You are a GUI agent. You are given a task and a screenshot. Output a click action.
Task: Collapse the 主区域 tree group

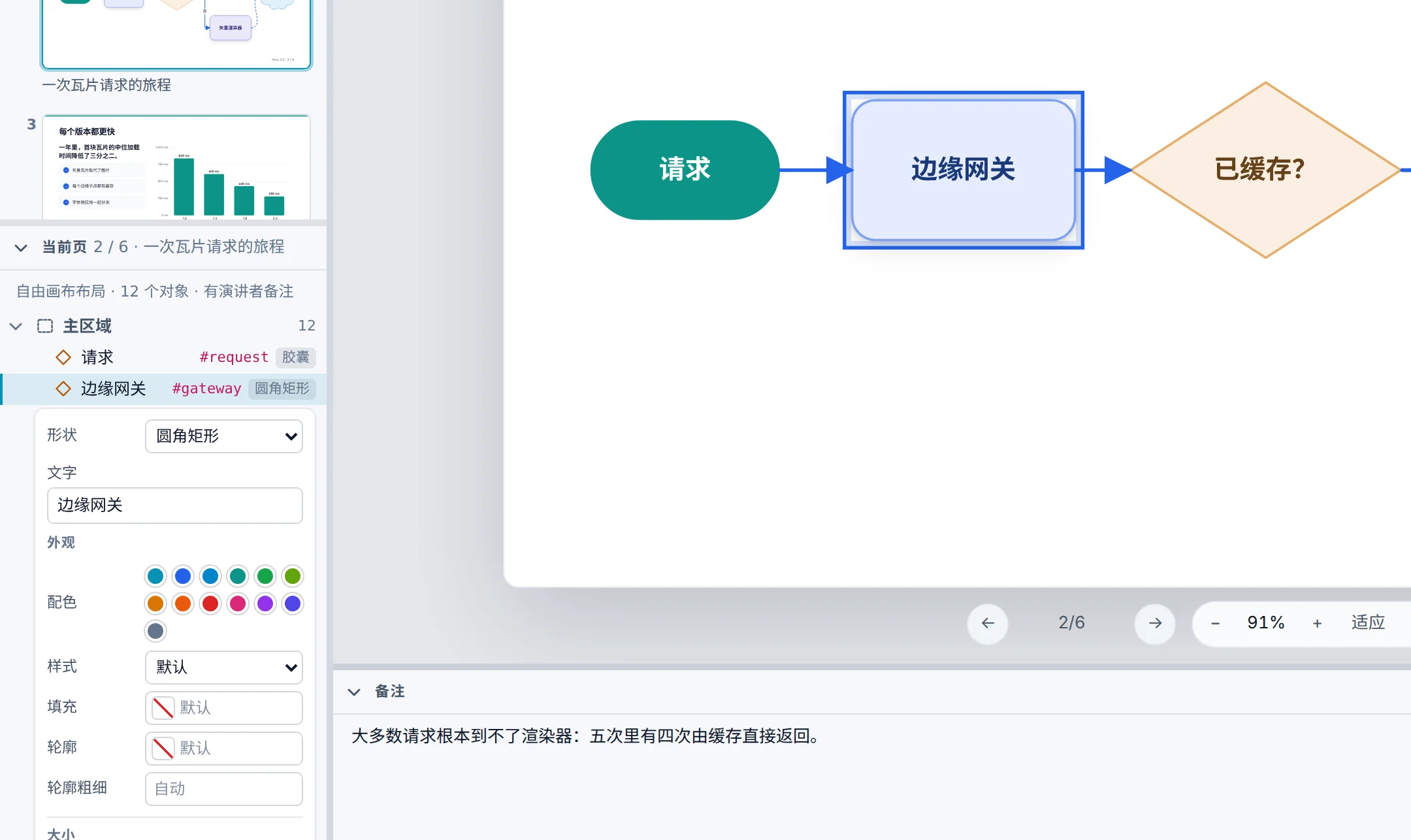point(16,326)
